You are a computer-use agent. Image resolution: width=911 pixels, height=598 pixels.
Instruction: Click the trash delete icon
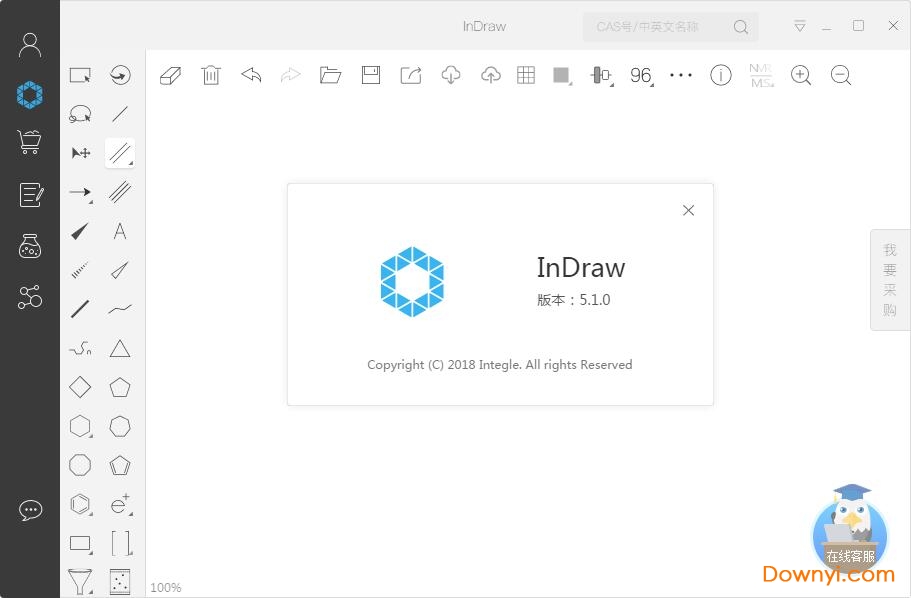tap(211, 75)
